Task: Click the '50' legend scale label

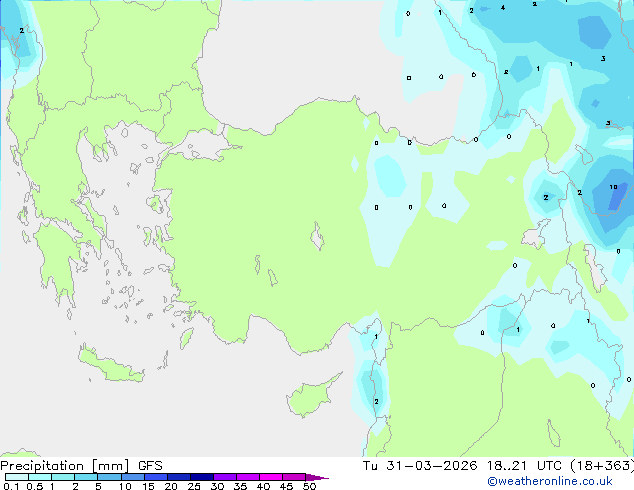Action: (x=309, y=486)
